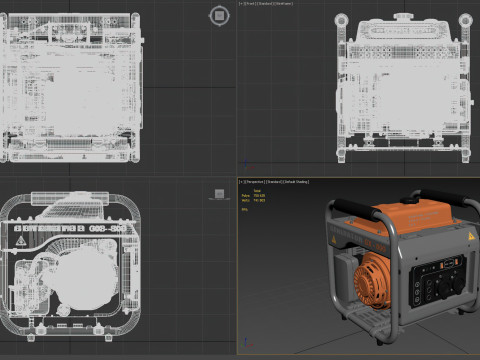Click the Verts count statistic in the Perspective viewport
Screen dimensions: 480x360
(253, 200)
